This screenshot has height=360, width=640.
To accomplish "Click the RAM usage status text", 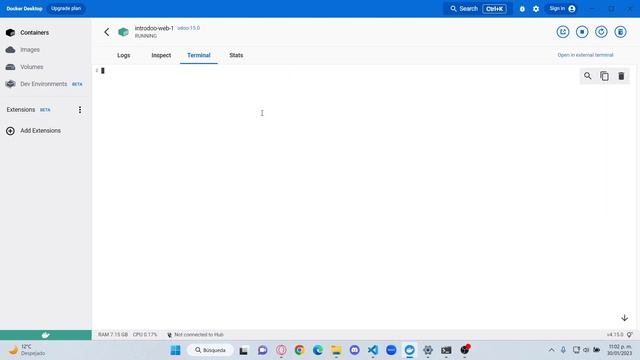I will pos(113,335).
